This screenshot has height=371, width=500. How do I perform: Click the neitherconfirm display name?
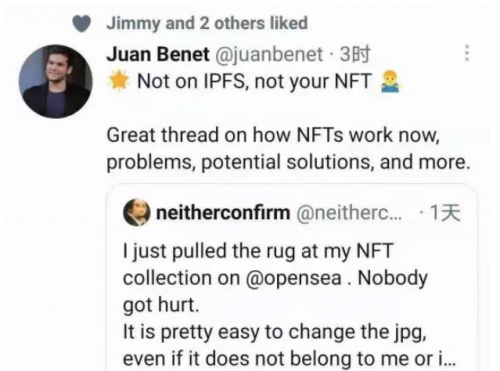point(223,213)
